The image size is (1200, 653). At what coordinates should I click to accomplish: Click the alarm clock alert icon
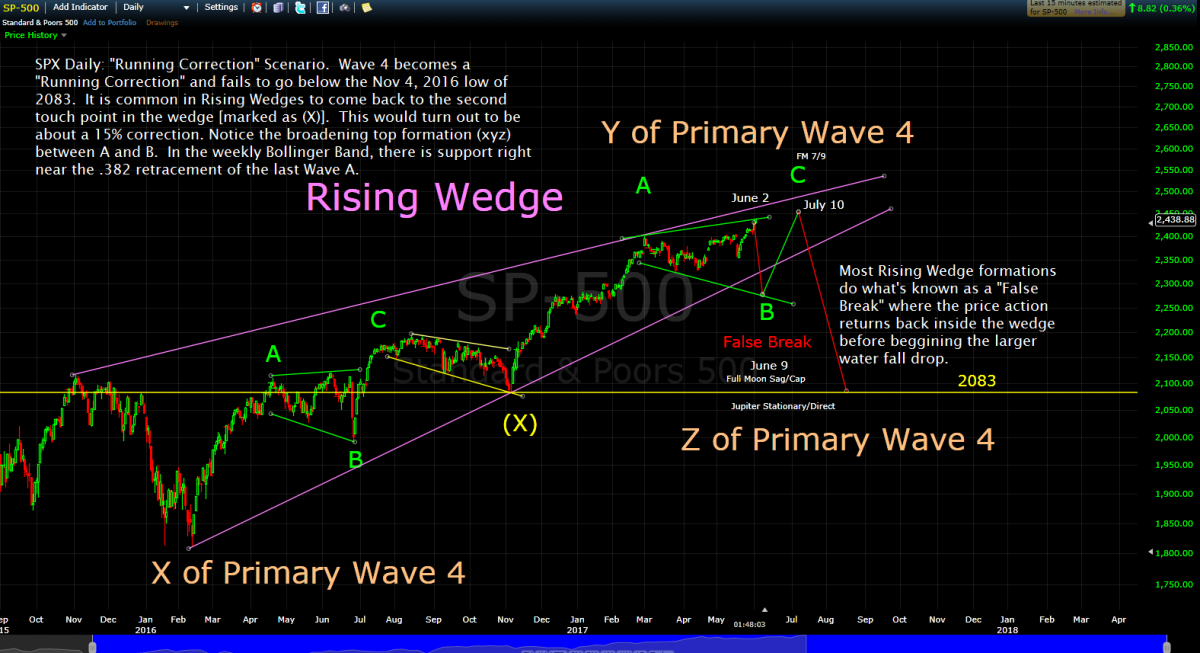[x=256, y=7]
